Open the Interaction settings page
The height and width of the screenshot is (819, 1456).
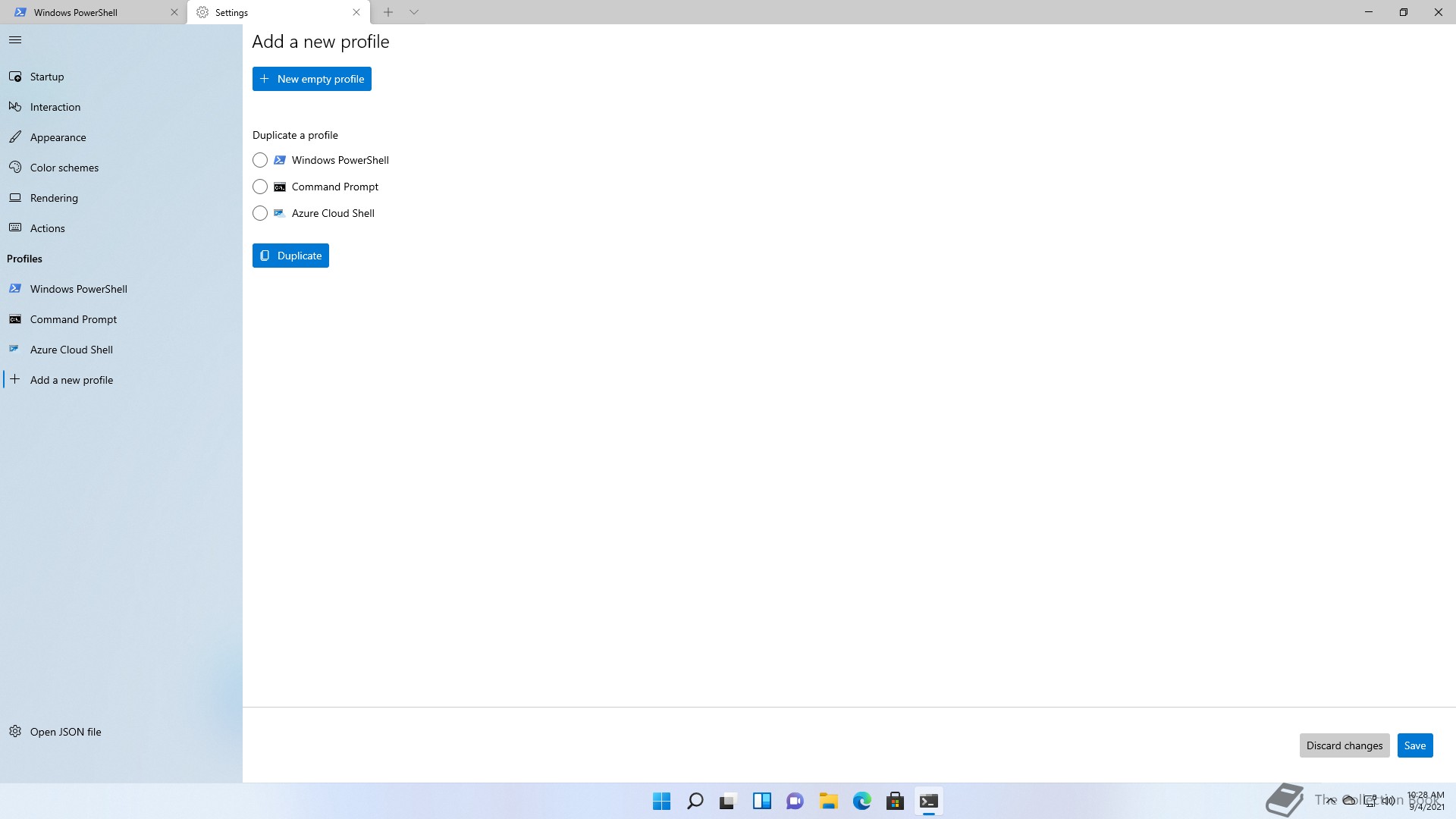click(x=121, y=107)
